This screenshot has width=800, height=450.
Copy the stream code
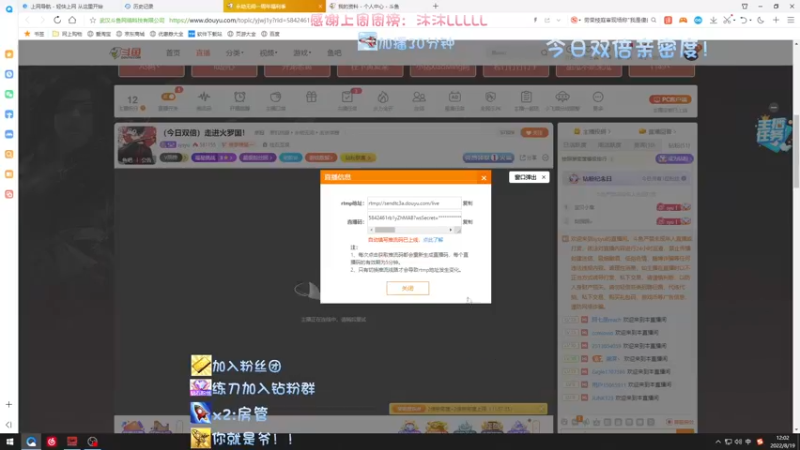pyautogui.click(x=467, y=222)
